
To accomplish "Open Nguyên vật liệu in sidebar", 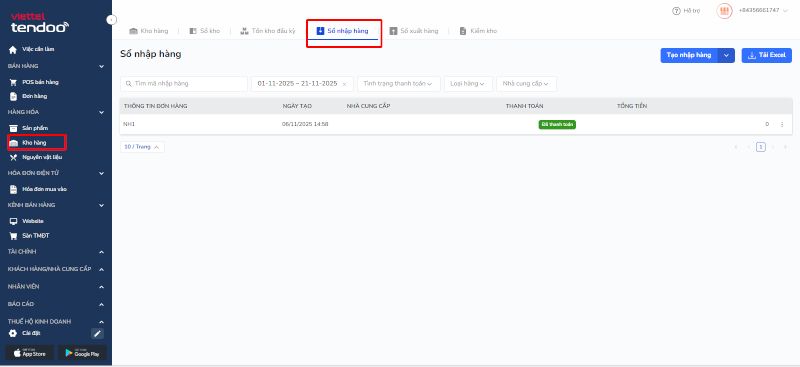I will pos(36,158).
